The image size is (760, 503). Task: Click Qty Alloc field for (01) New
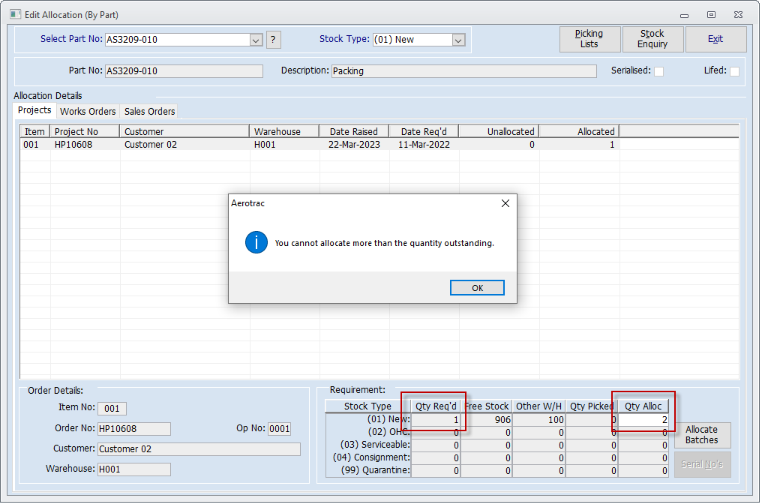[643, 420]
